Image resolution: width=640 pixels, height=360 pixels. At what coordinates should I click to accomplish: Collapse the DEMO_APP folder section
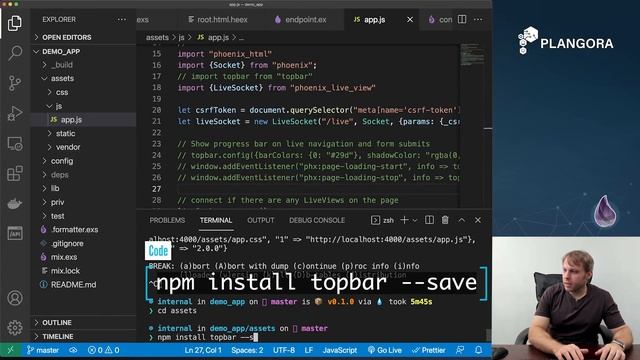(x=84, y=51)
